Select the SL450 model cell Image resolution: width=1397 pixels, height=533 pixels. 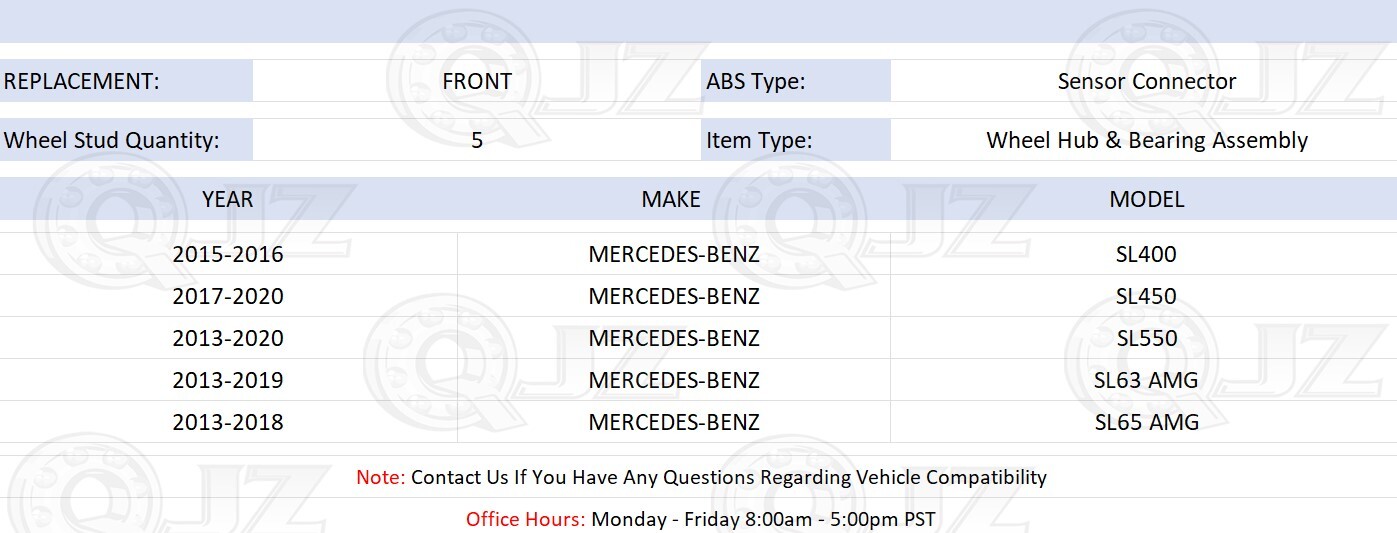(x=1146, y=296)
